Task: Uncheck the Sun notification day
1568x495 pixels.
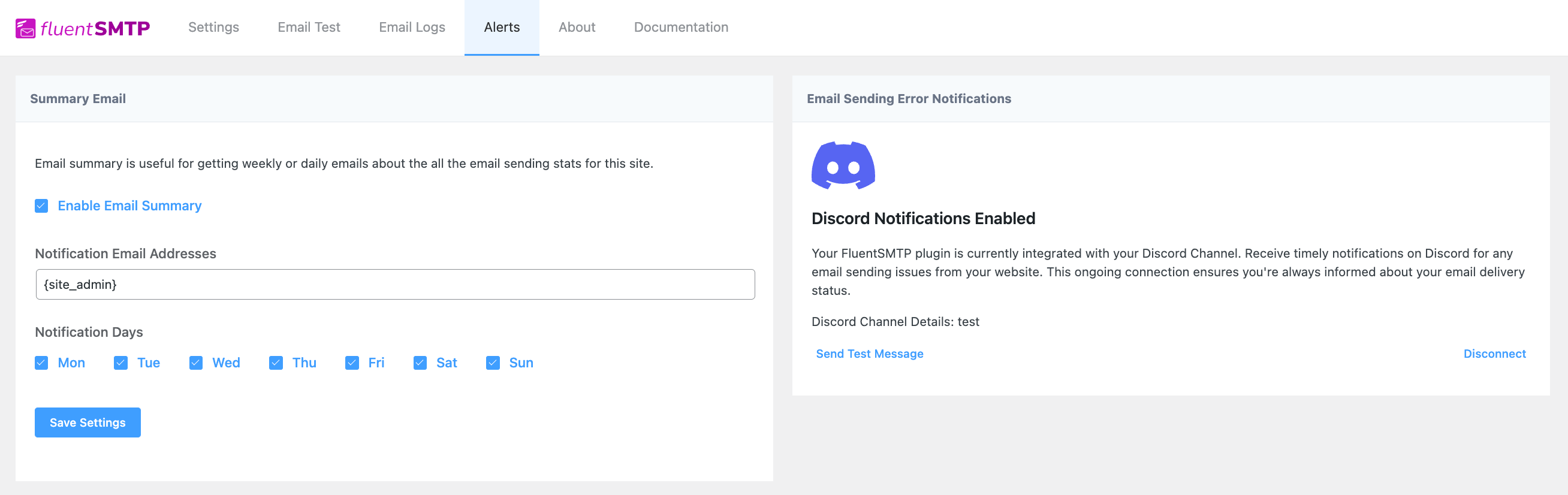Action: (x=493, y=363)
